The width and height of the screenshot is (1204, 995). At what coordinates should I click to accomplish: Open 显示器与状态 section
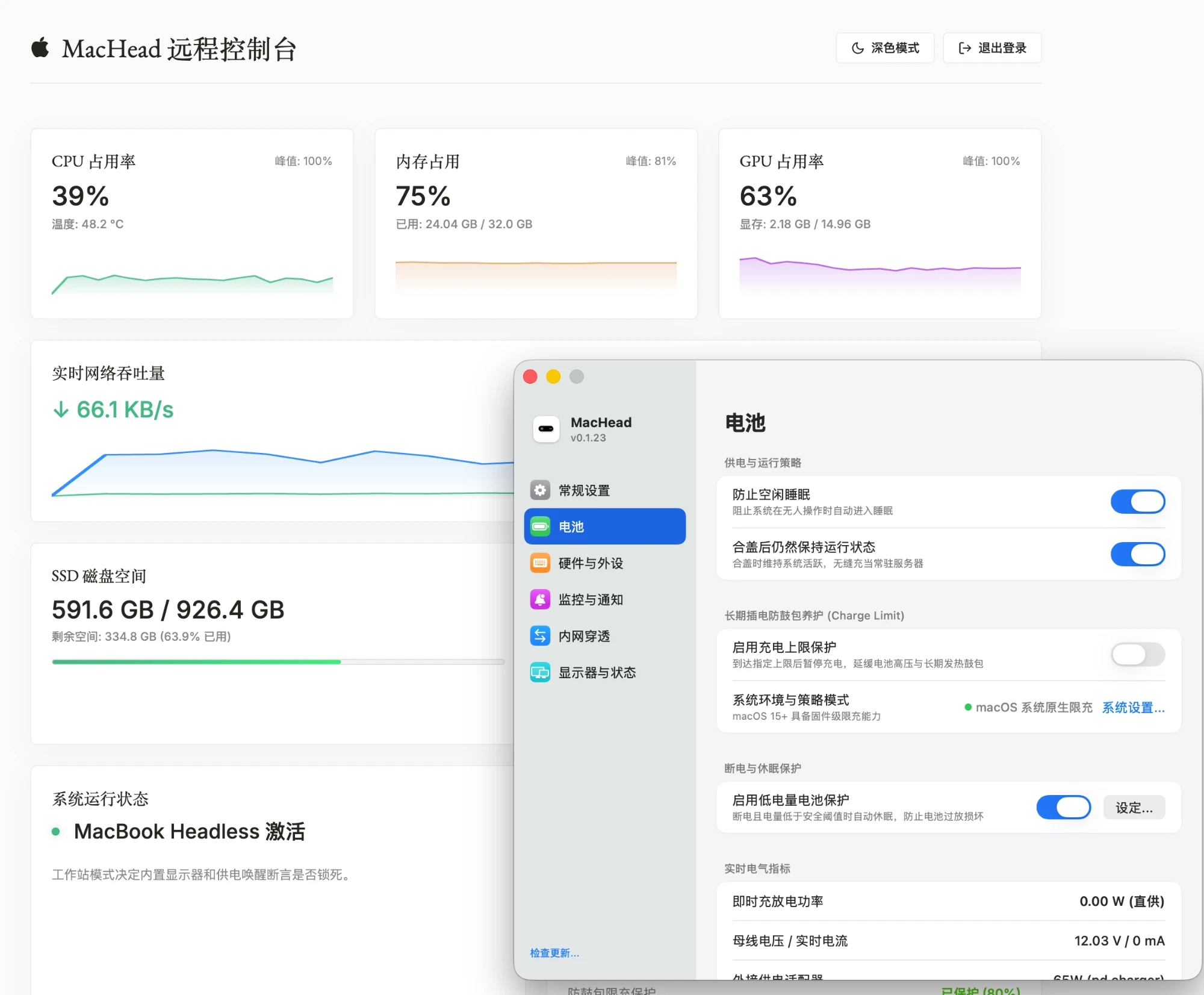tap(605, 672)
